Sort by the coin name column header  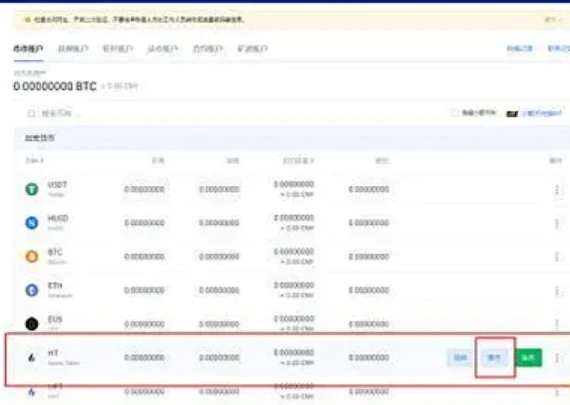35,160
